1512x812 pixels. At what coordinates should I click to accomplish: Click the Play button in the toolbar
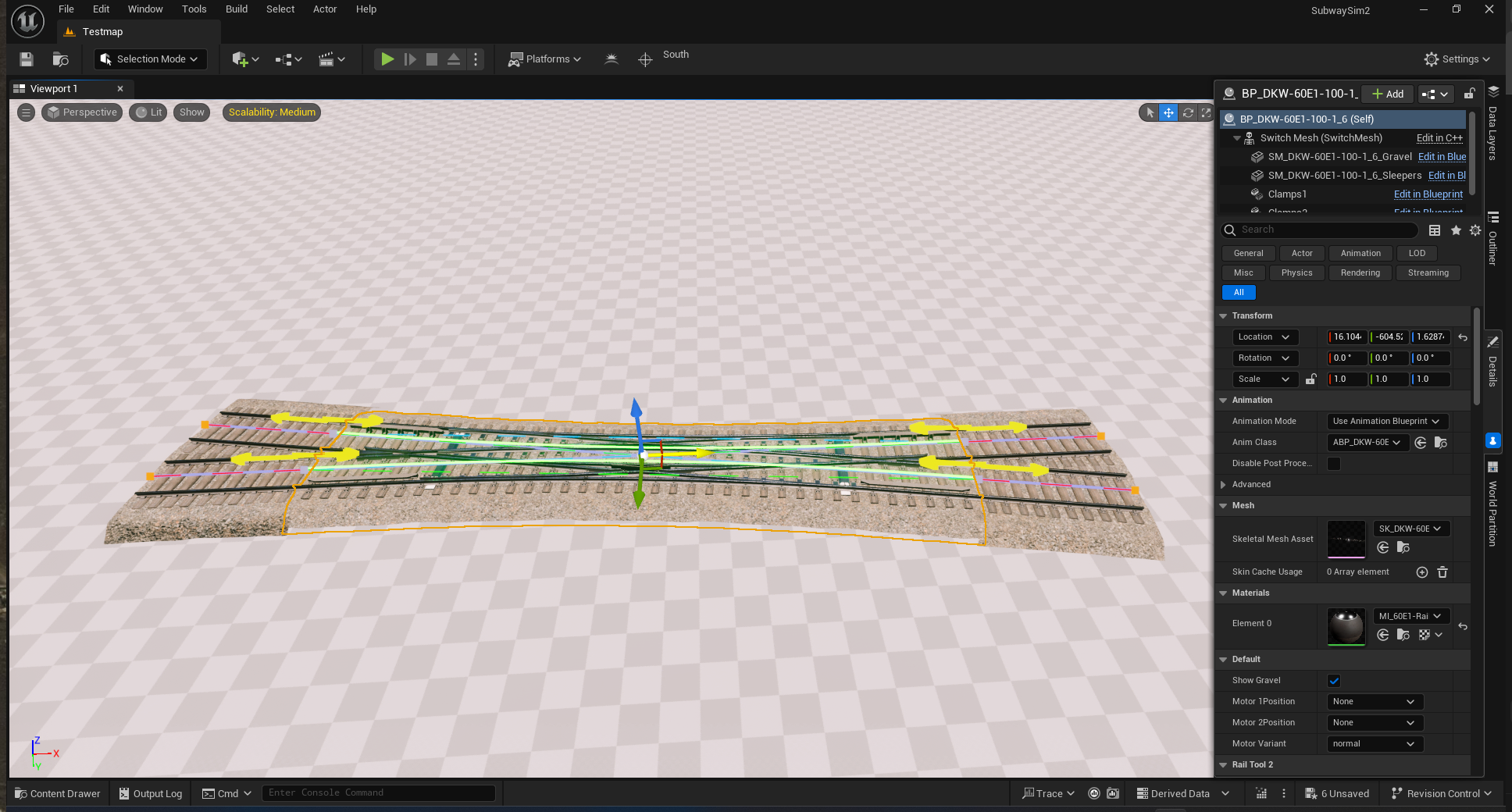387,59
